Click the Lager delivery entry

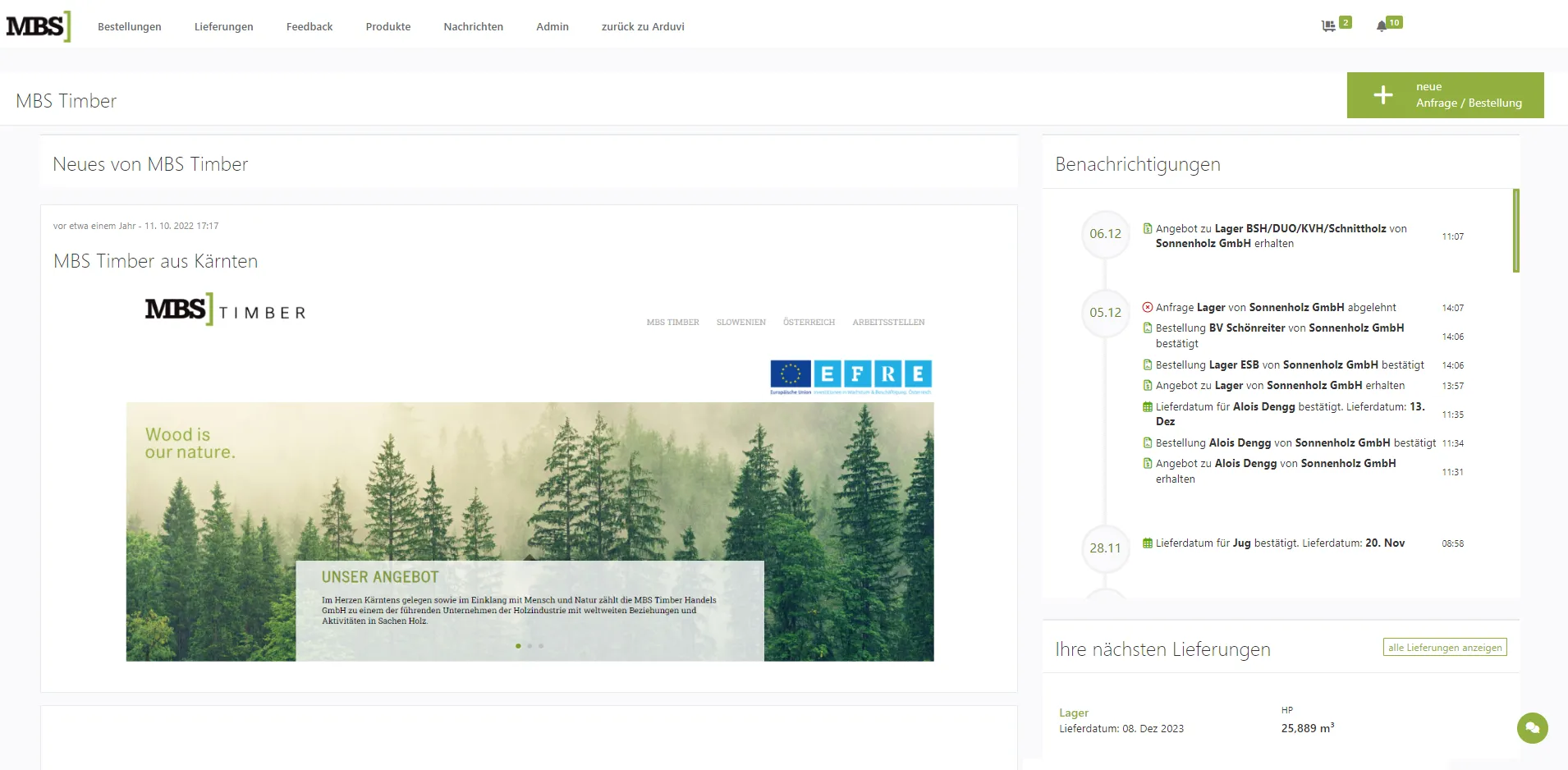tap(1074, 713)
